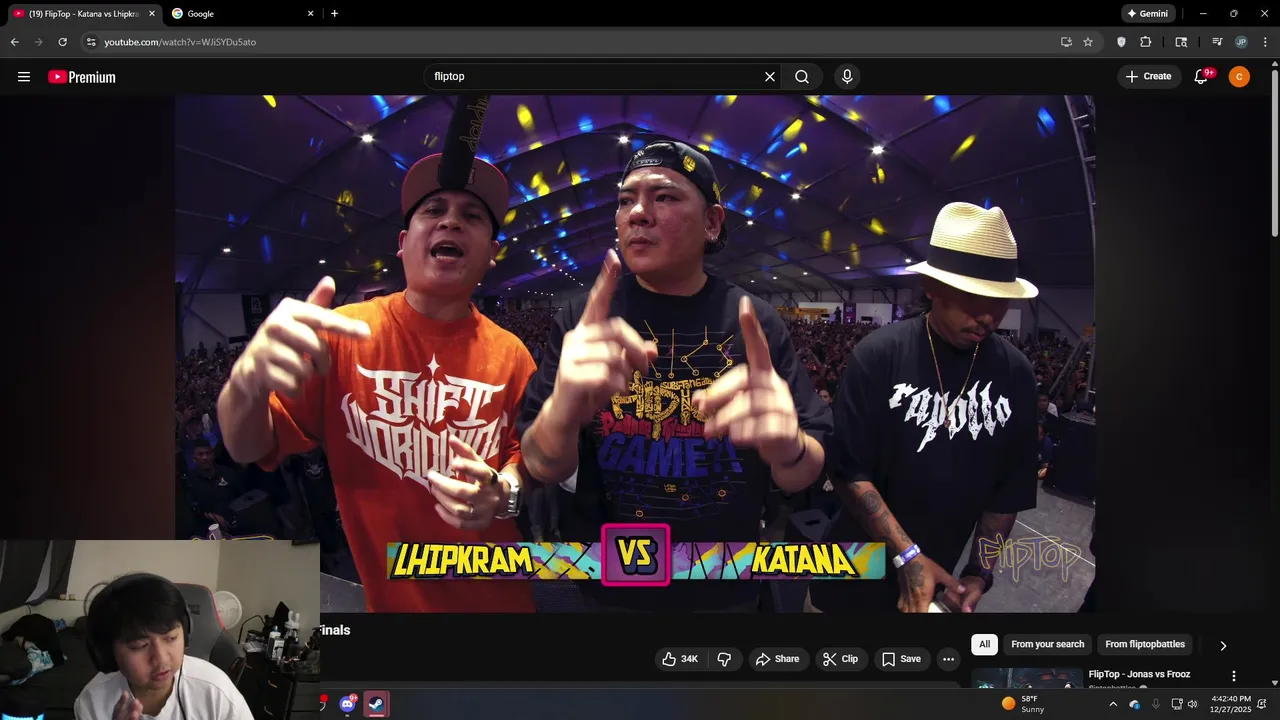Select From fliptopbattles chip

(1145, 645)
